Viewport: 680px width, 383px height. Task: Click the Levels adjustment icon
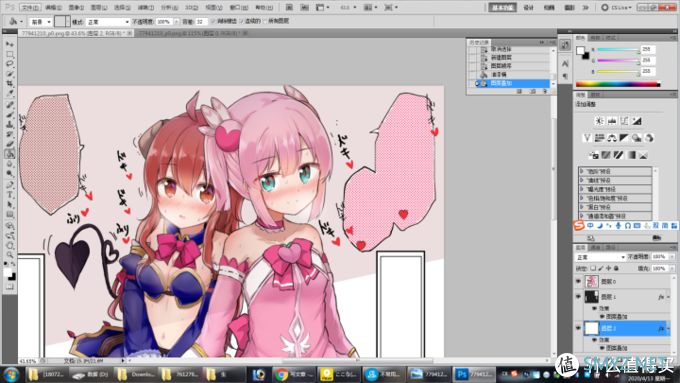[x=612, y=121]
